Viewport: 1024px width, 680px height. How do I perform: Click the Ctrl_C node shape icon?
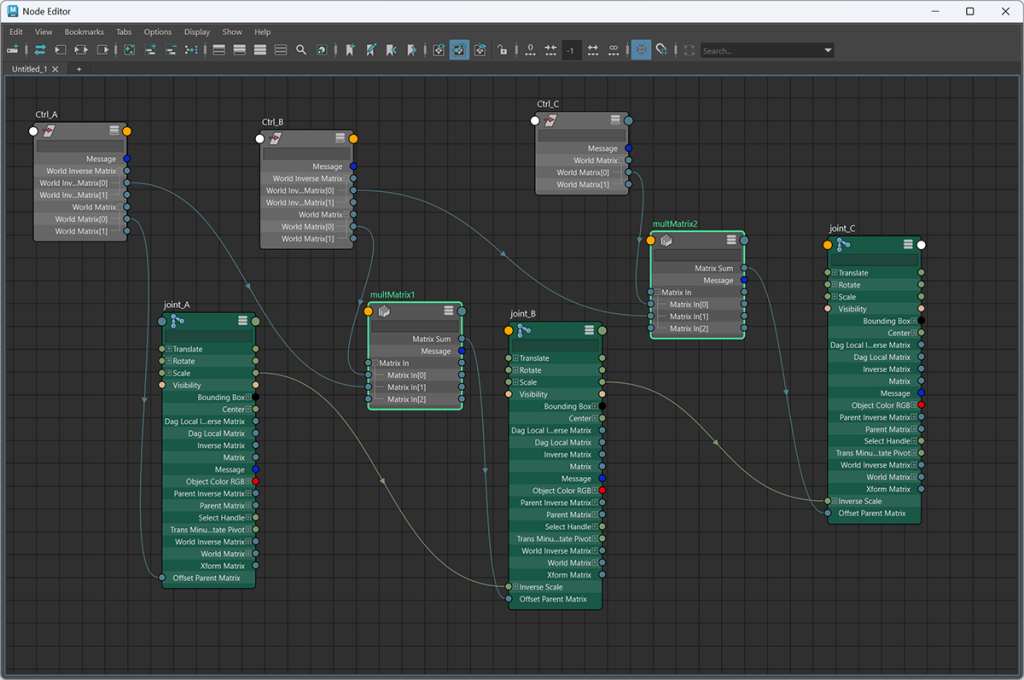coord(550,121)
